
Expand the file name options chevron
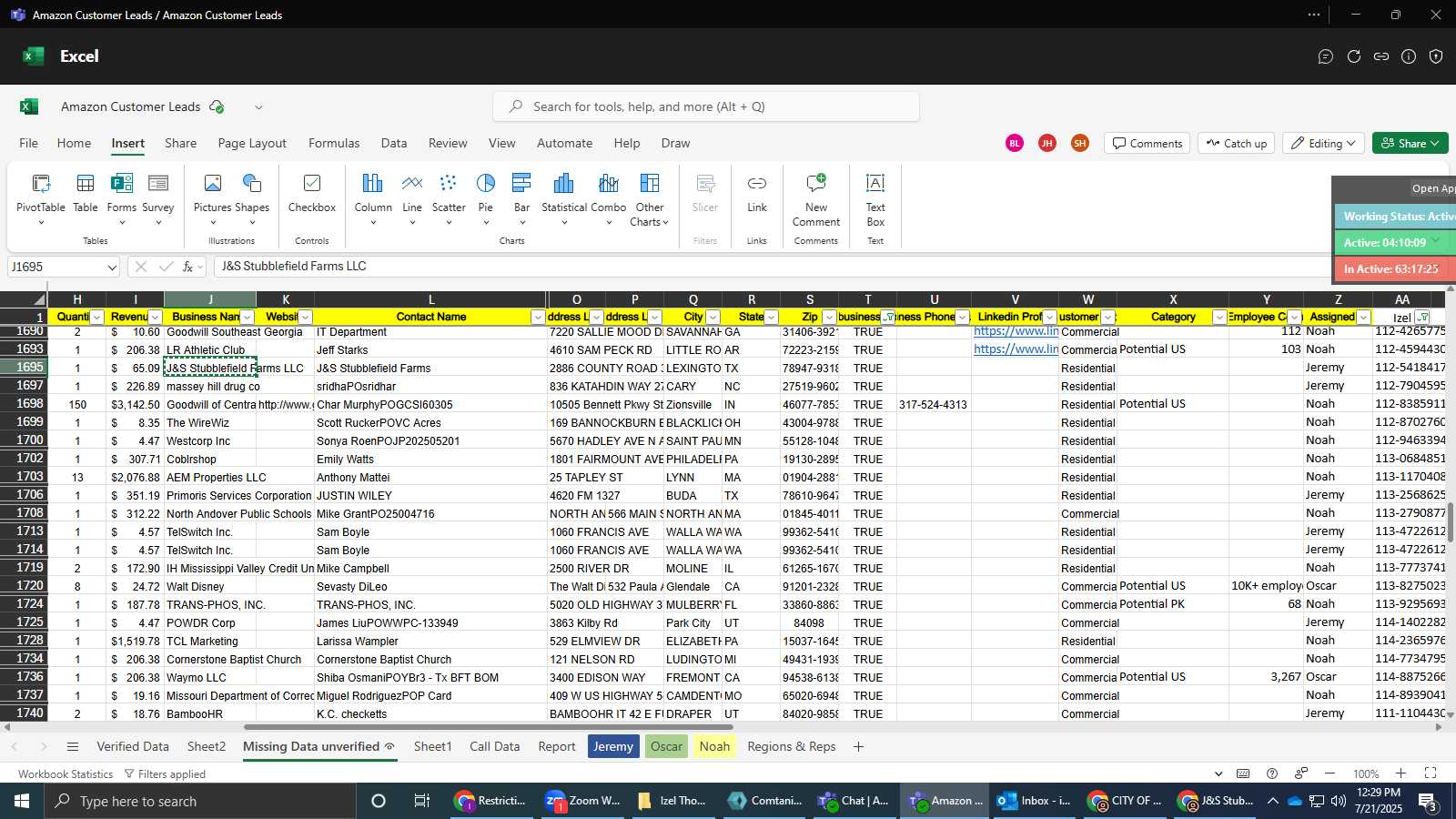[258, 107]
